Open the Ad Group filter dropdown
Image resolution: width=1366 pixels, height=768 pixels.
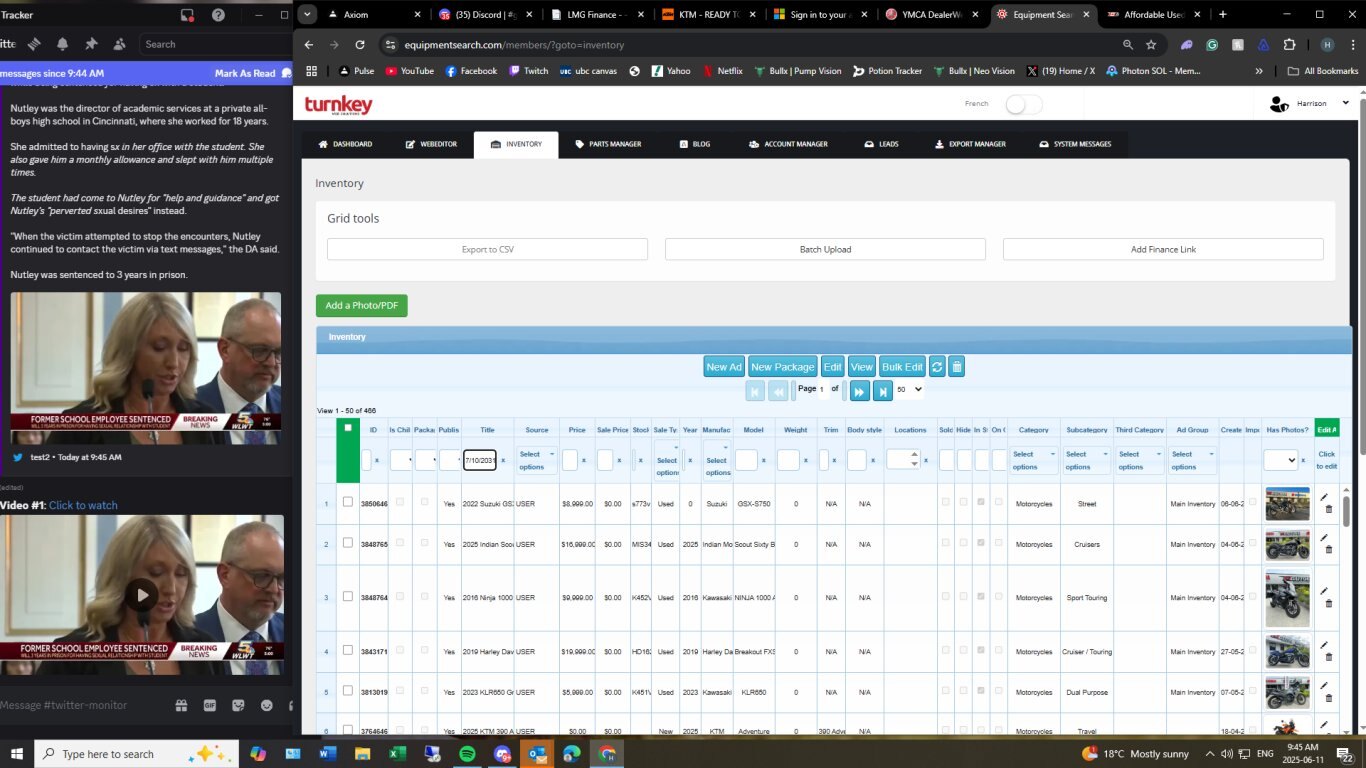click(x=1193, y=460)
